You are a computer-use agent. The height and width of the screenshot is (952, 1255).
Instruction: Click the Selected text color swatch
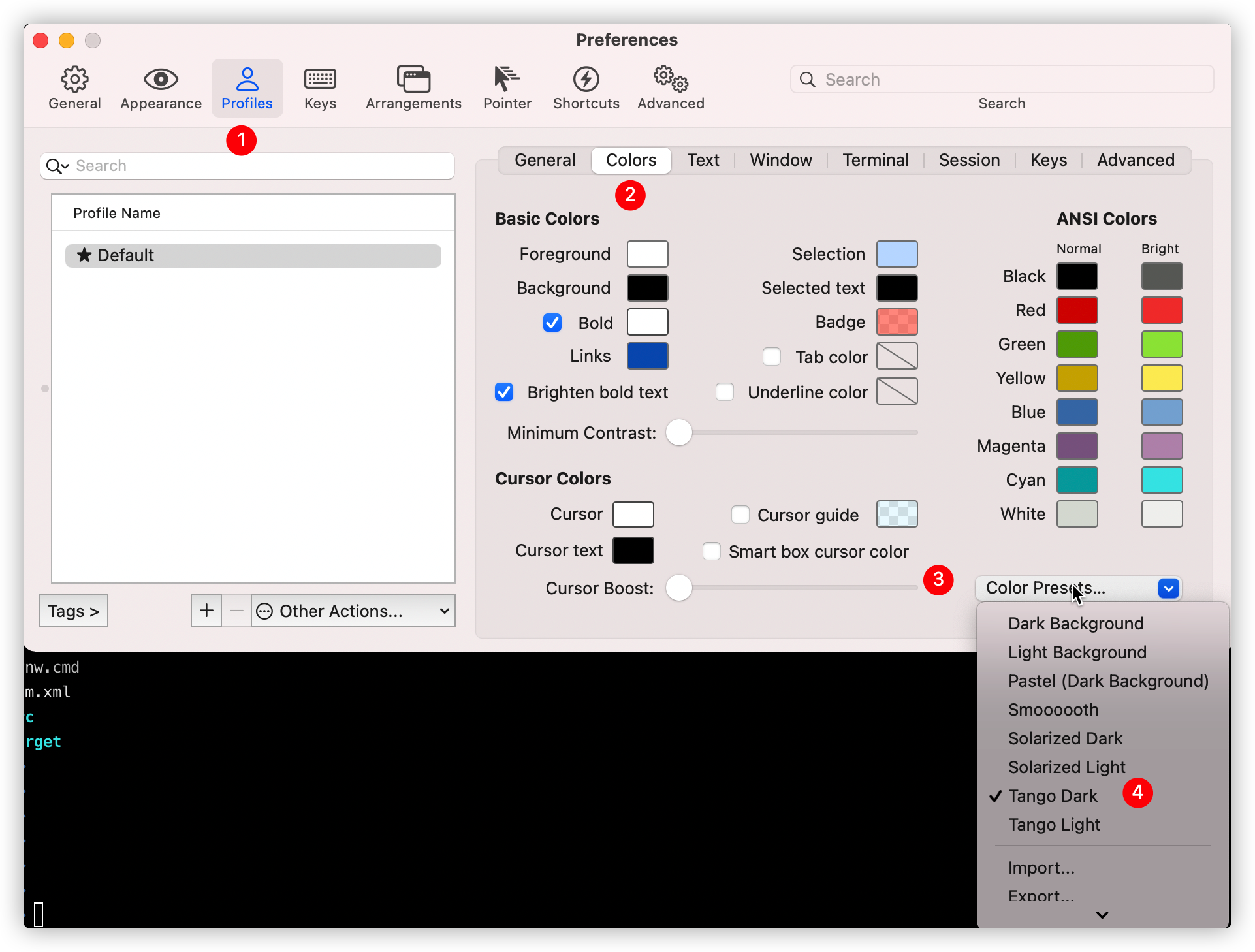897,288
